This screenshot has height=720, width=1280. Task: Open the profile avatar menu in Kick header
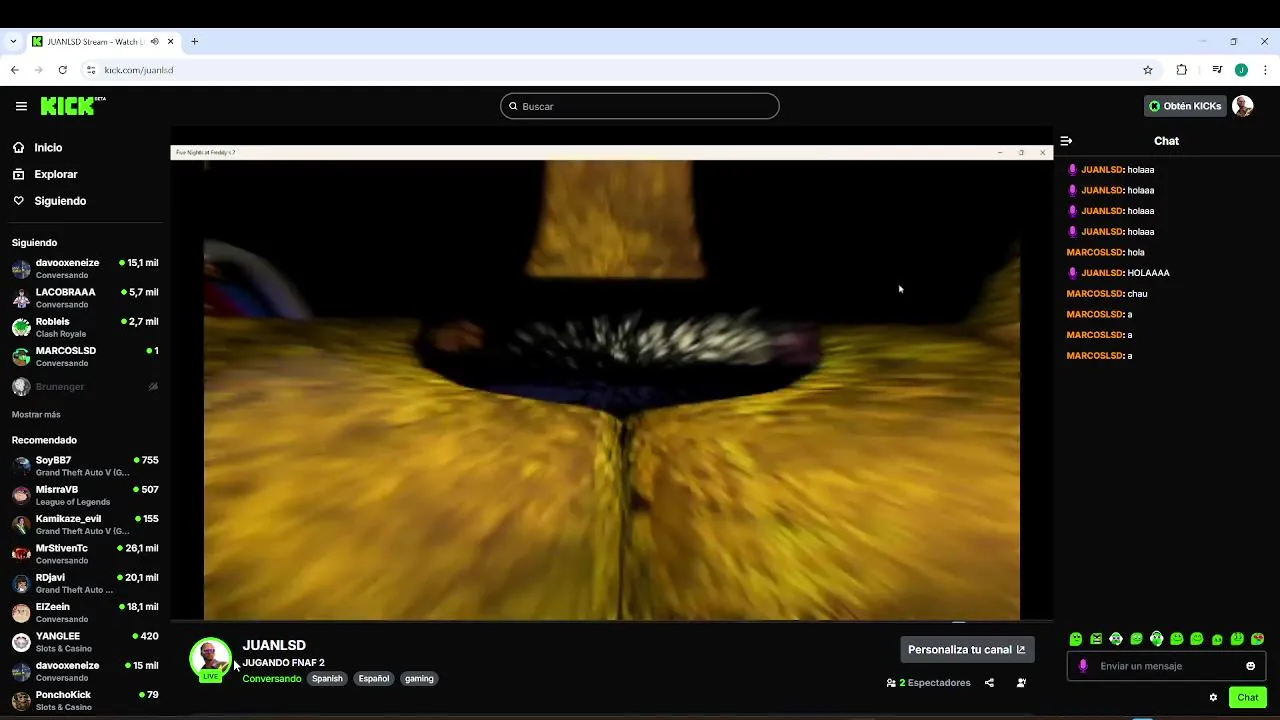1243,106
